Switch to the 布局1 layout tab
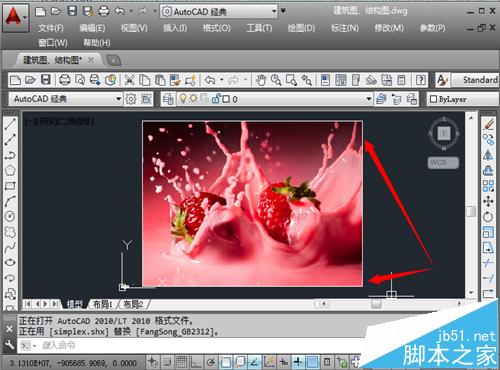 pos(103,304)
